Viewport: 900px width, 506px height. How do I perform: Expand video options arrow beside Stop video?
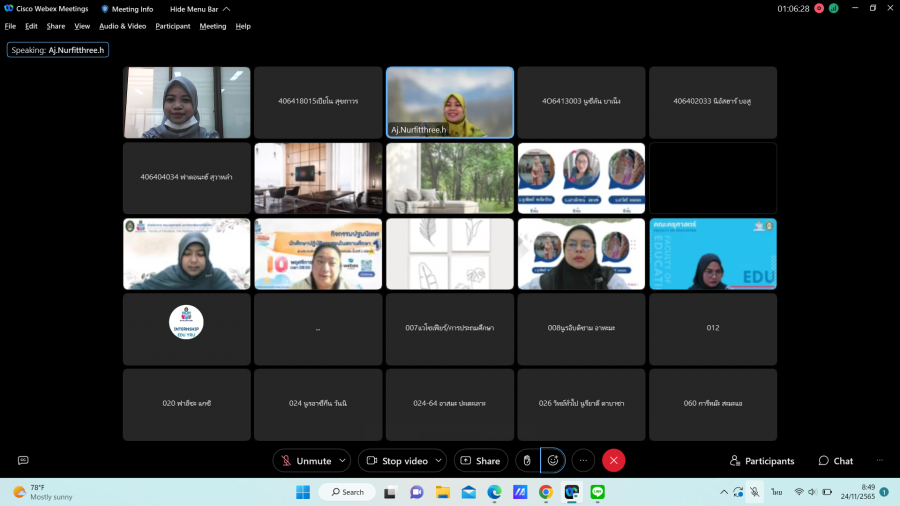[x=438, y=461]
